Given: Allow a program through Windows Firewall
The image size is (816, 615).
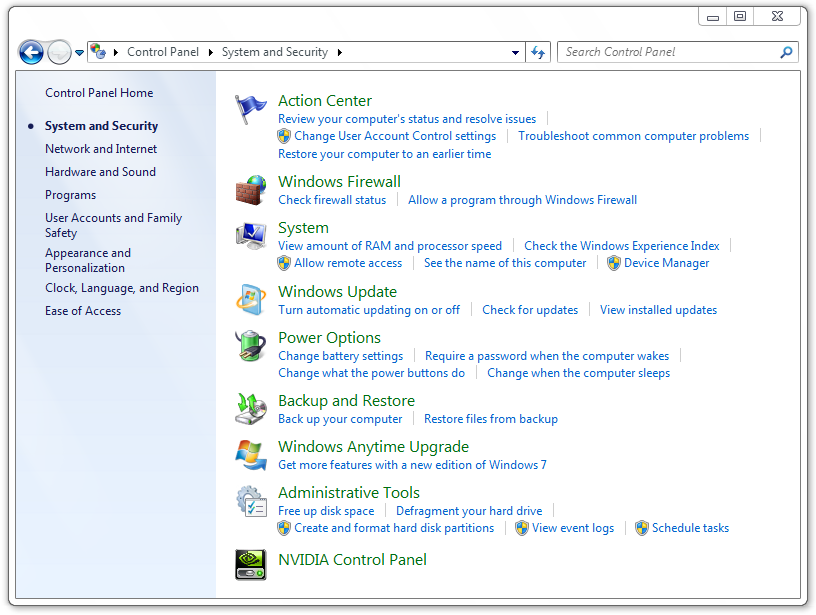Looking at the screenshot, I should (522, 200).
